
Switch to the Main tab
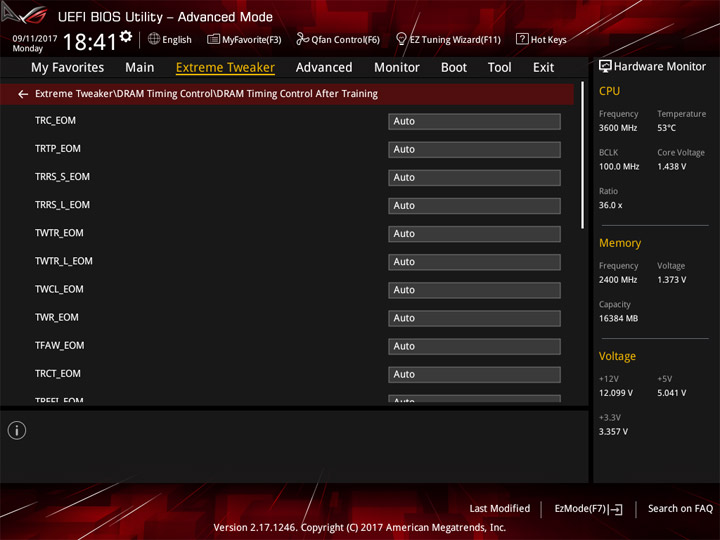(140, 68)
